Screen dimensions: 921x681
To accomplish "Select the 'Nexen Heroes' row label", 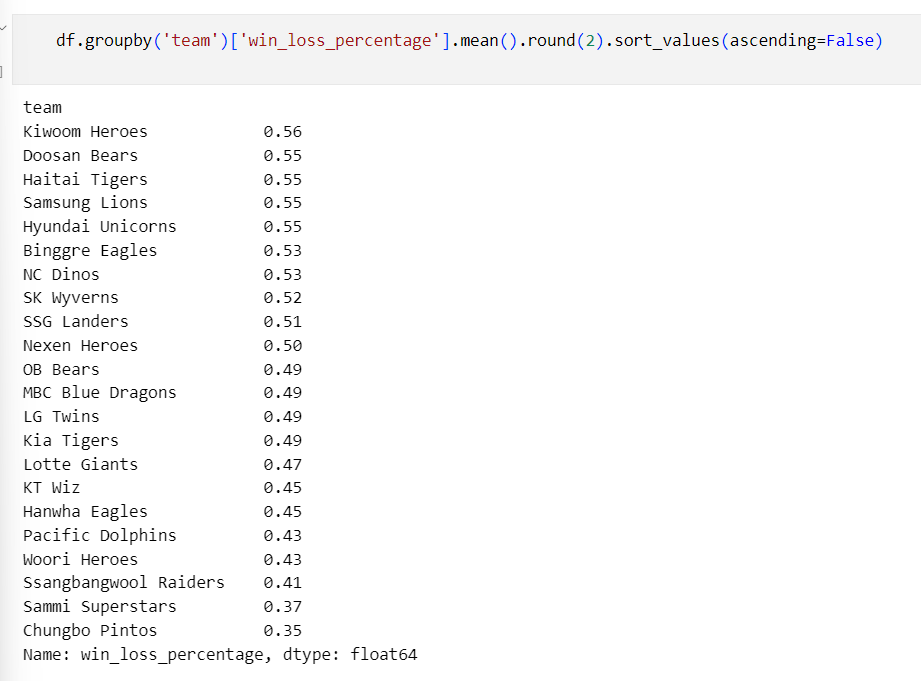I will click(80, 345).
